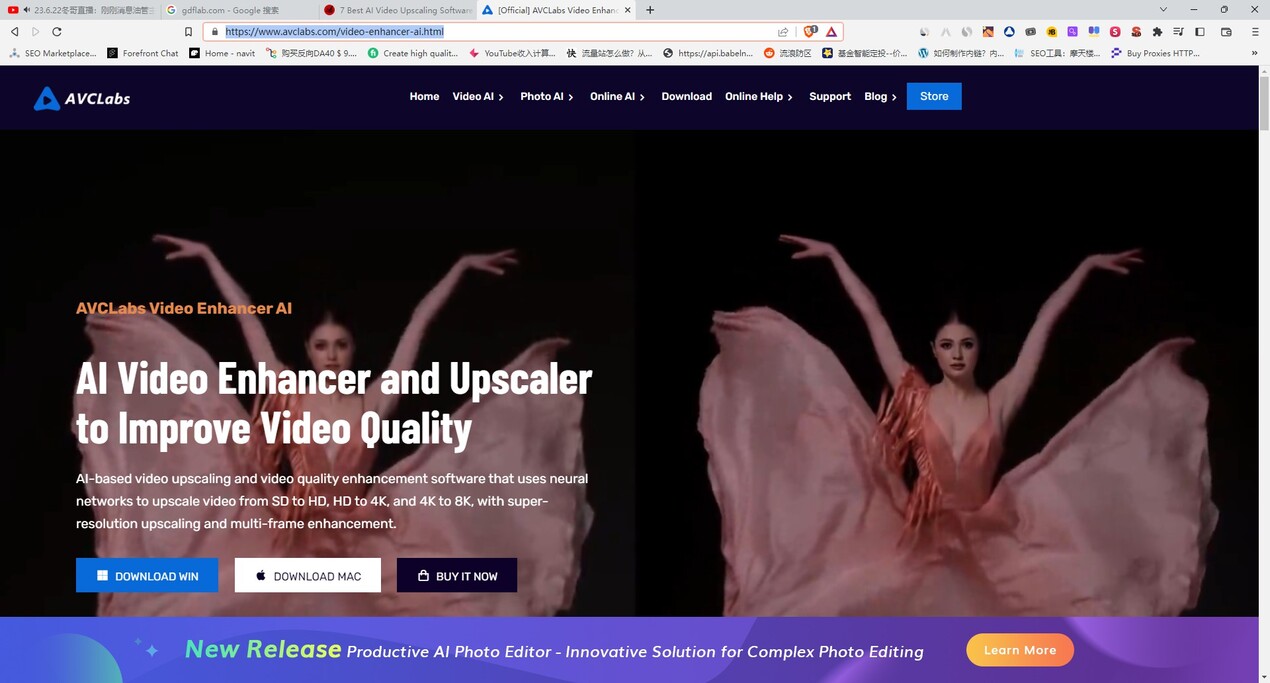This screenshot has width=1270, height=683.
Task: Open the extensions puzzle-piece icon
Action: pyautogui.click(x=1156, y=31)
